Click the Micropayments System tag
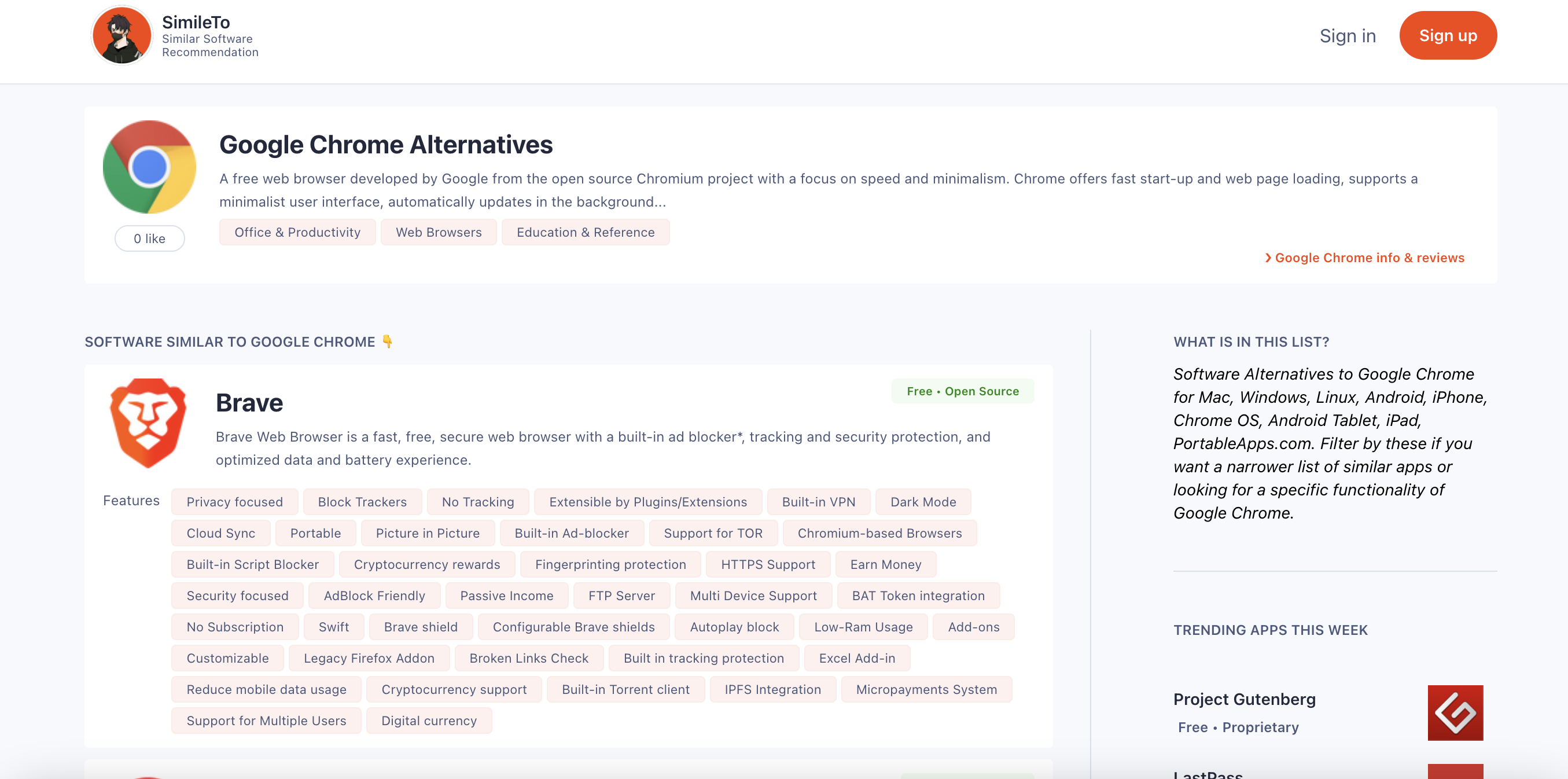1568x779 pixels. pos(926,689)
